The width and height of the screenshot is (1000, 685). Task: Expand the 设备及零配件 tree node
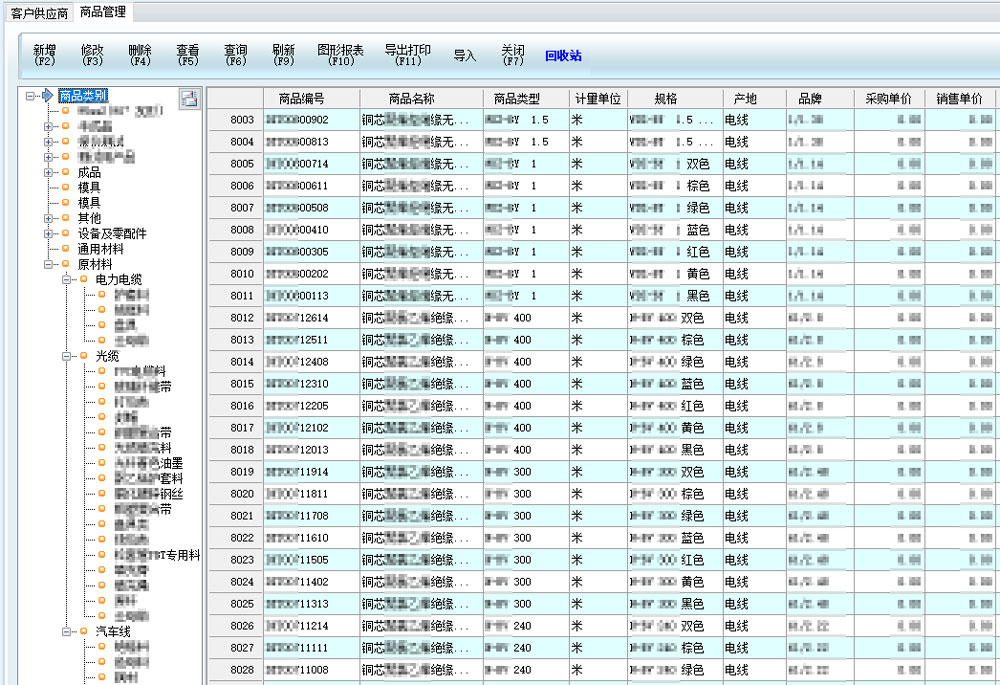pyautogui.click(x=49, y=233)
